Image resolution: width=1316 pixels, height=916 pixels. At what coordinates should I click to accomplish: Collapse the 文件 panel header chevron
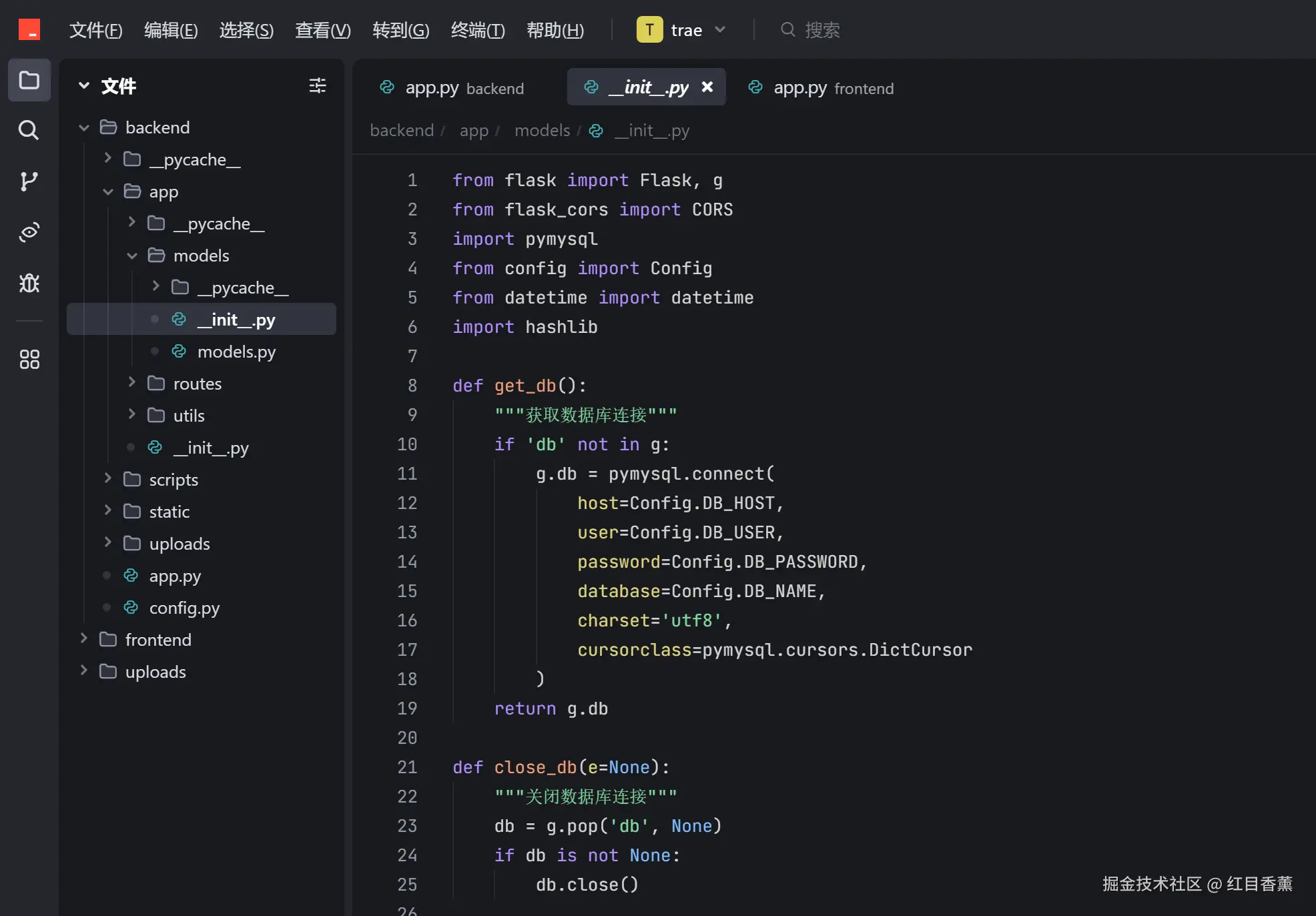click(x=84, y=85)
